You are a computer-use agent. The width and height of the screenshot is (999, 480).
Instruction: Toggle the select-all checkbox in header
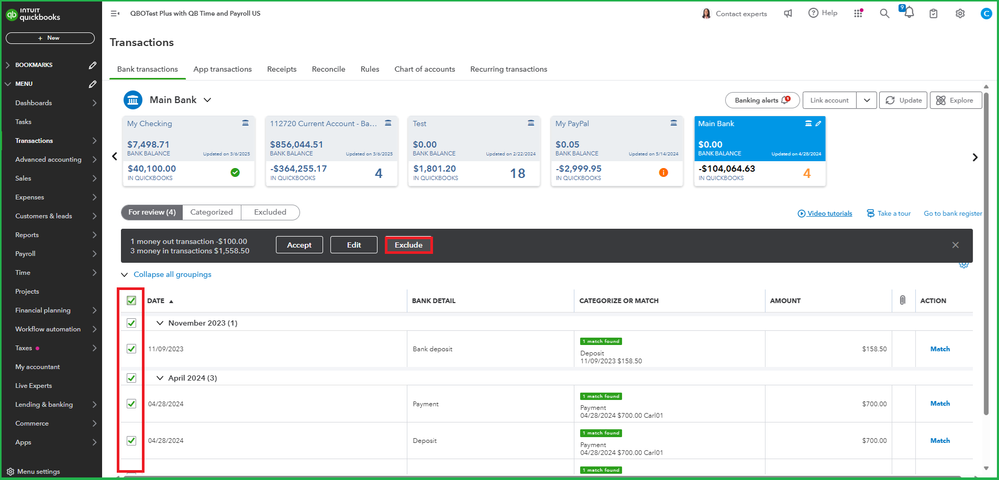(132, 301)
